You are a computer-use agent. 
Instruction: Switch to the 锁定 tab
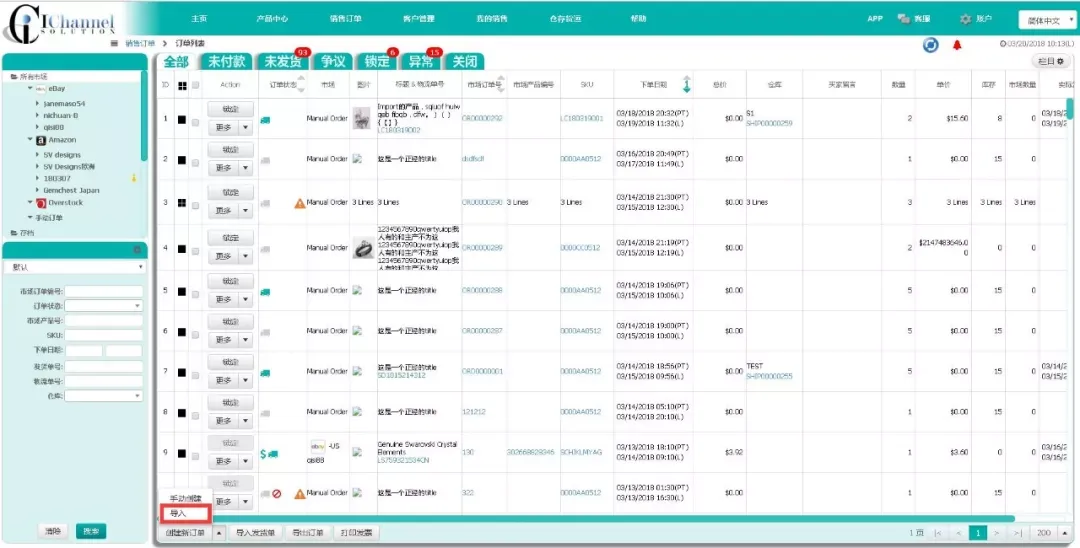(377, 61)
